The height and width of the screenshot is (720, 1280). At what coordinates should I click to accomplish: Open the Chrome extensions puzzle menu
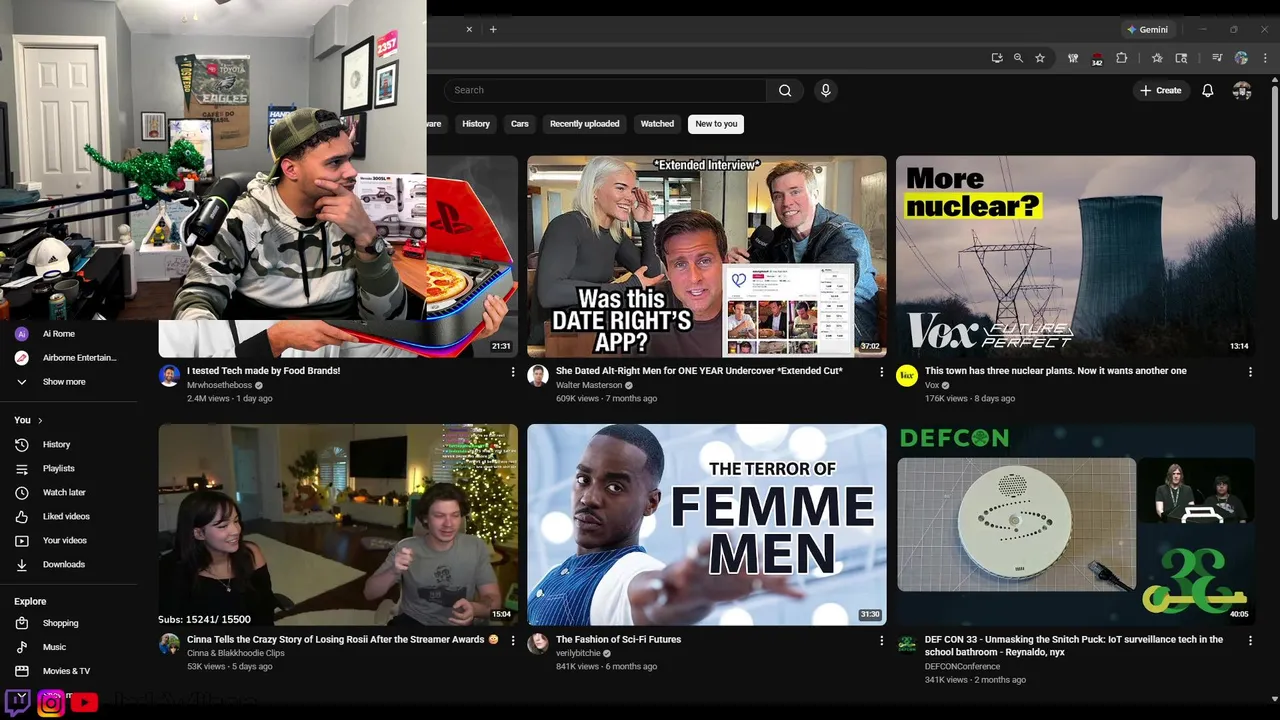[1121, 58]
